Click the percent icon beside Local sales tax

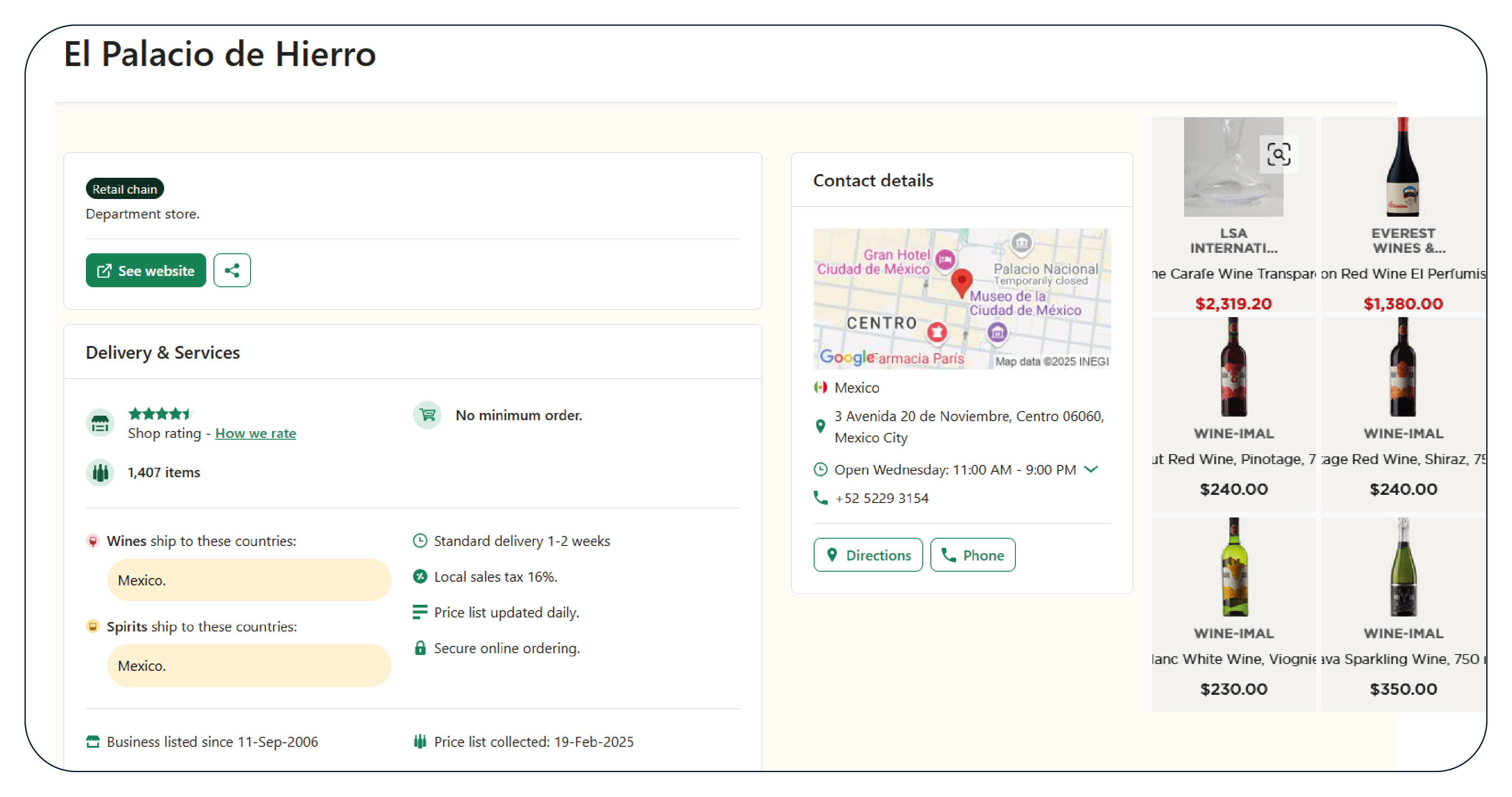tap(420, 576)
